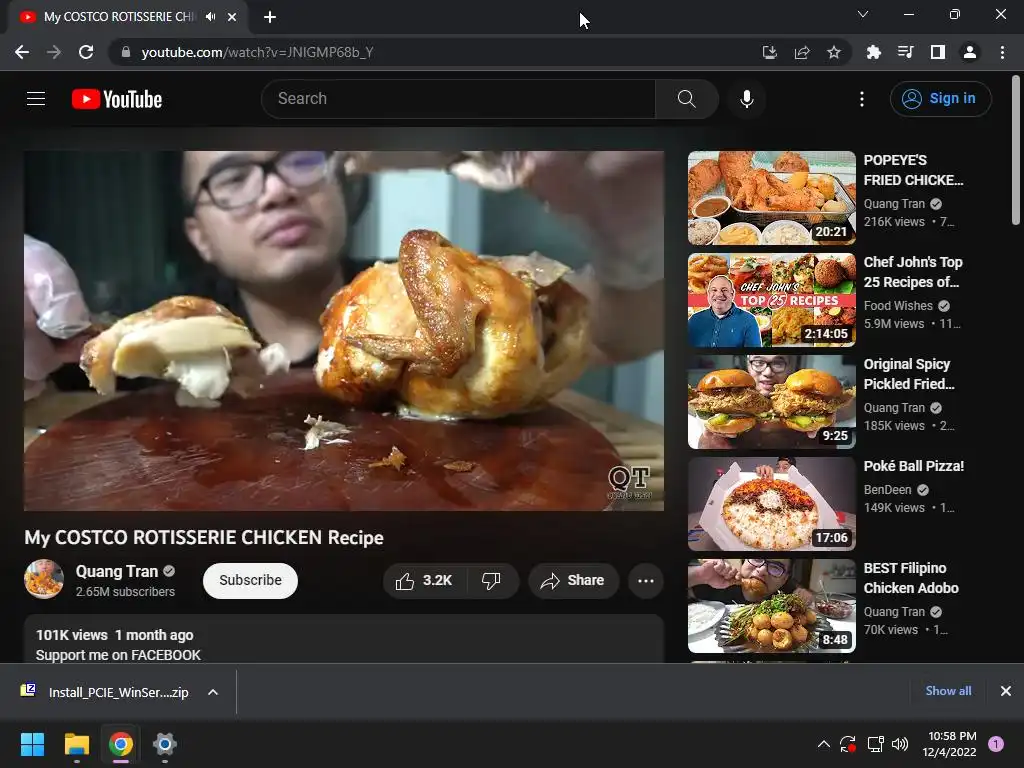Open YouTube settings three-dot menu
Image resolution: width=1024 pixels, height=768 pixels.
click(861, 99)
